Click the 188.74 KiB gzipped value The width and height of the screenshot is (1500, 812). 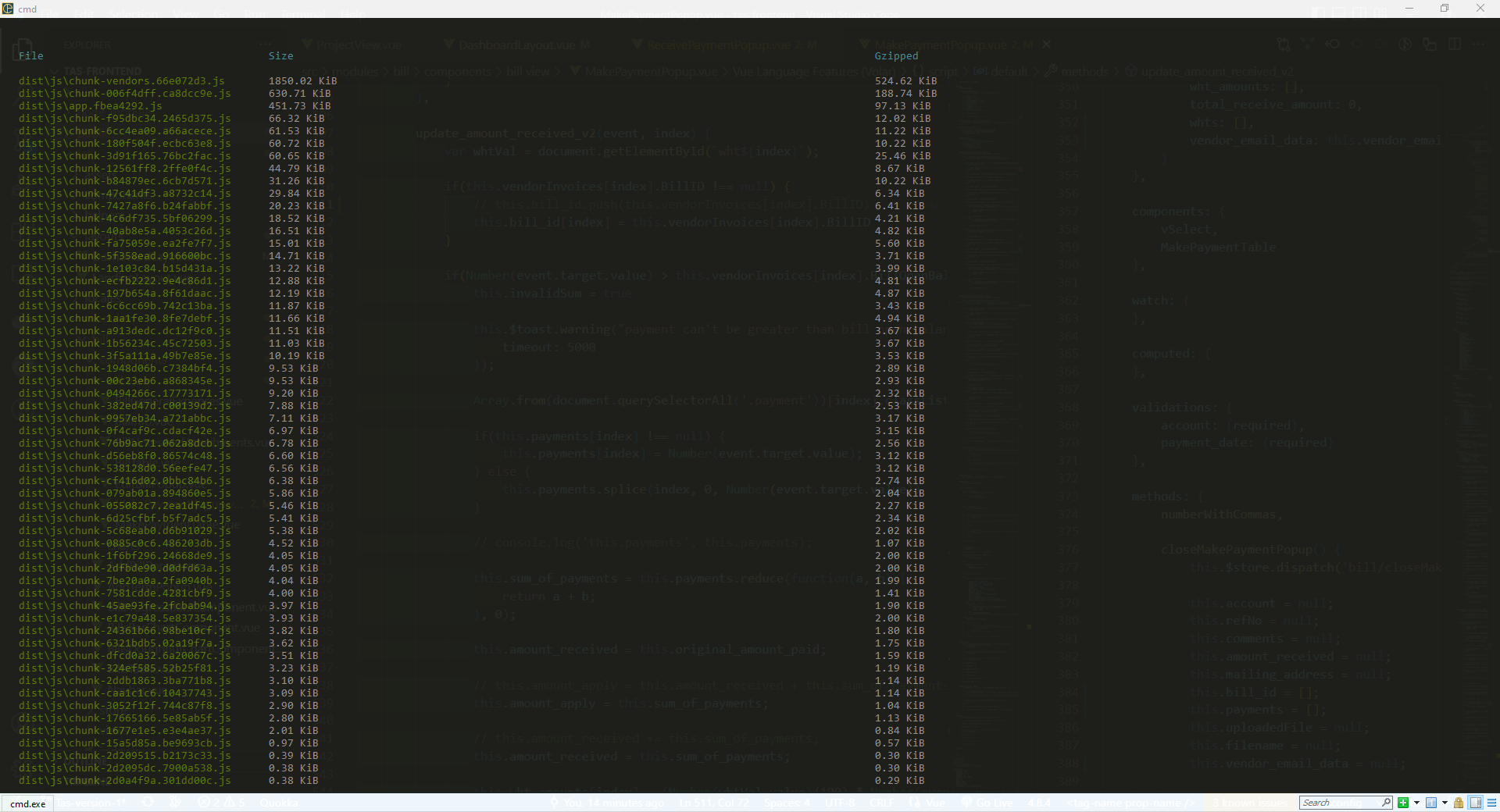[x=906, y=94]
